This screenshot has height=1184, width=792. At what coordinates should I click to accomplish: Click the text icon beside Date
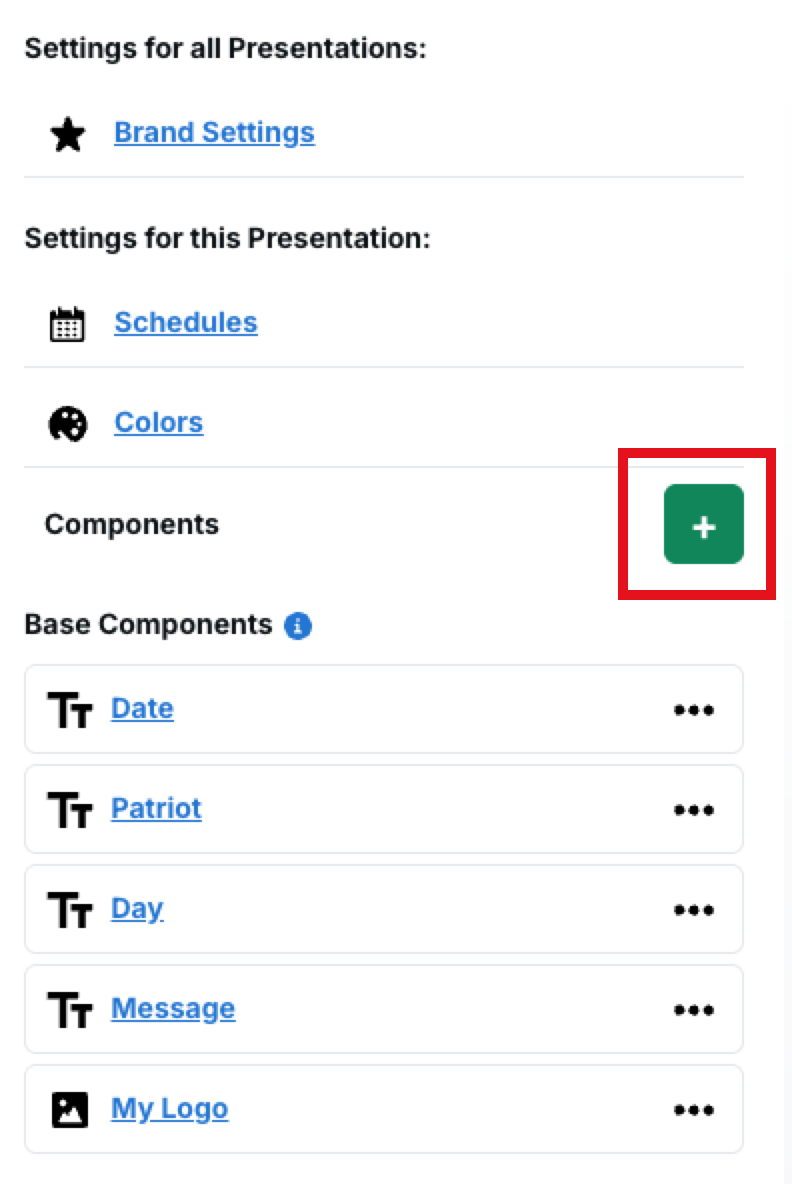click(x=69, y=710)
